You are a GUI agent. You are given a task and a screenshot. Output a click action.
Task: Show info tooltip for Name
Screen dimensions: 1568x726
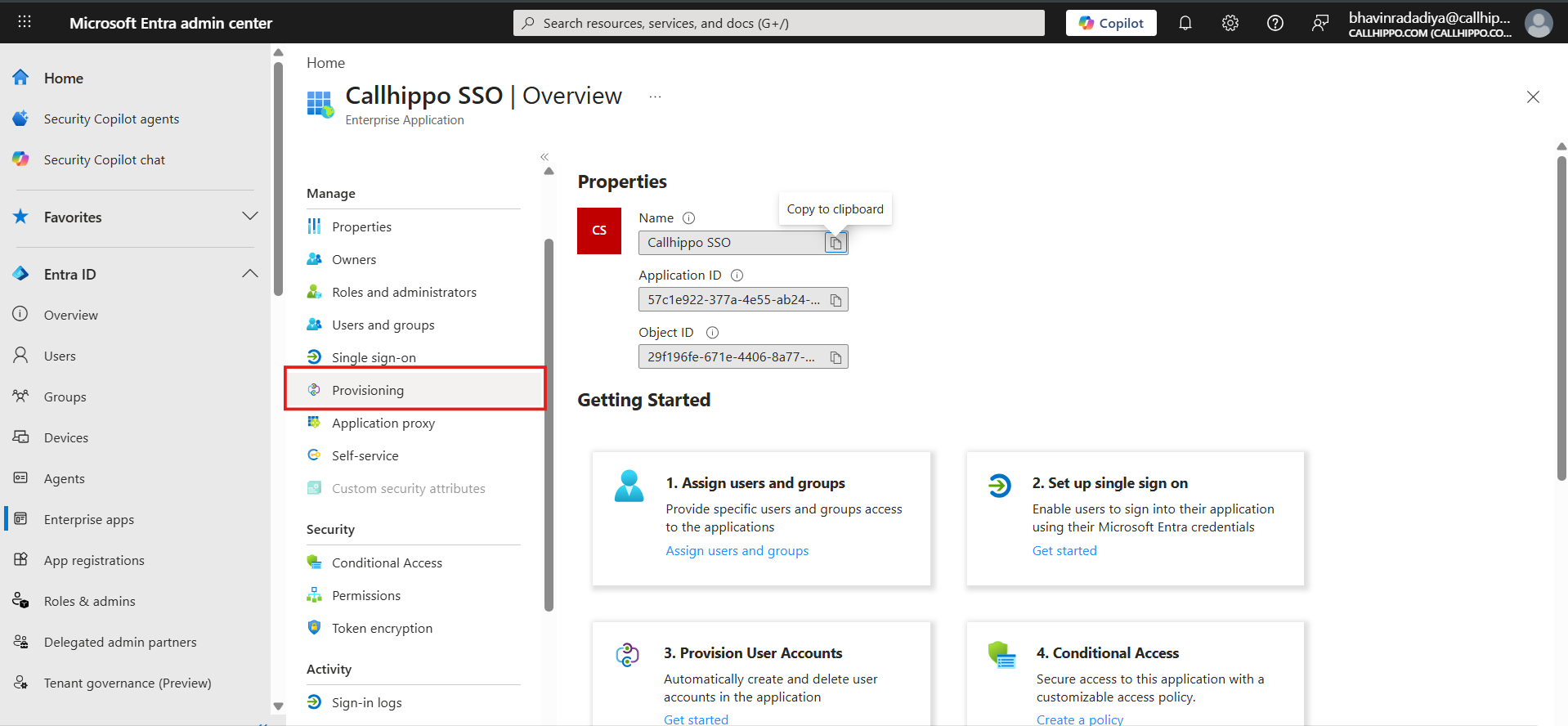(x=688, y=218)
